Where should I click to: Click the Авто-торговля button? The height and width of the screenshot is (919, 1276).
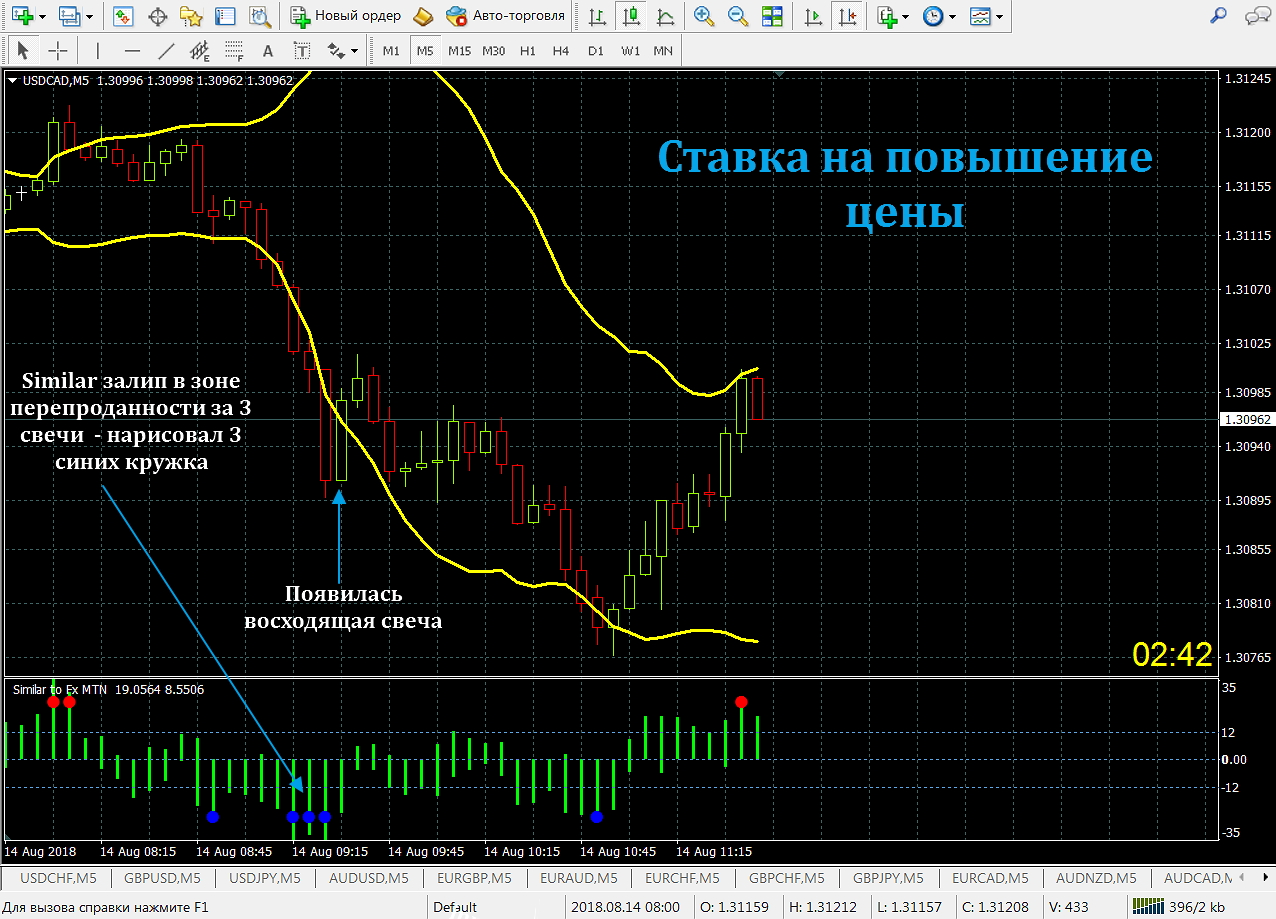[x=506, y=16]
